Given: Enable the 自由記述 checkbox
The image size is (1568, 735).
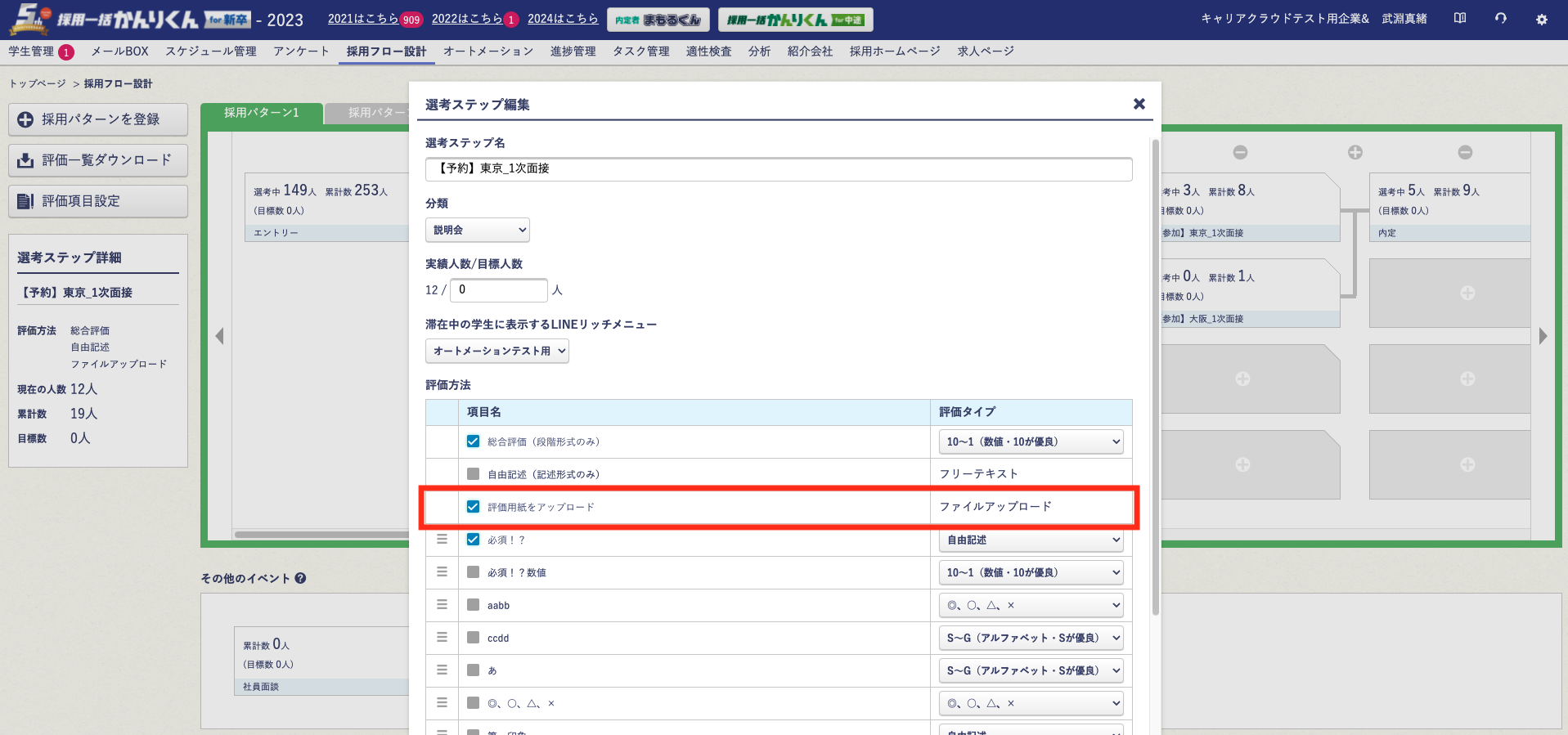Looking at the screenshot, I should click(x=473, y=474).
